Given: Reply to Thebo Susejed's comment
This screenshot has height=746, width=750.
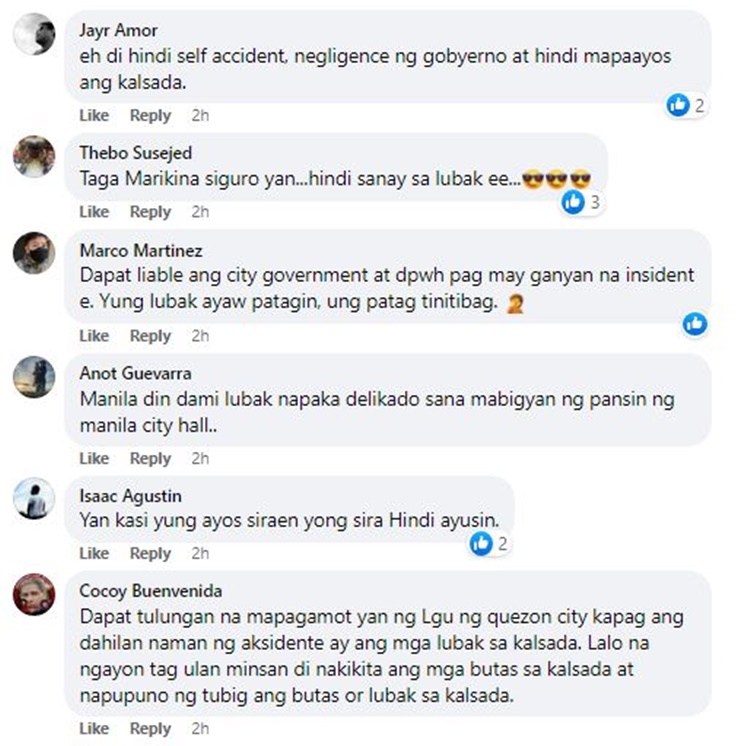Looking at the screenshot, I should tap(150, 211).
